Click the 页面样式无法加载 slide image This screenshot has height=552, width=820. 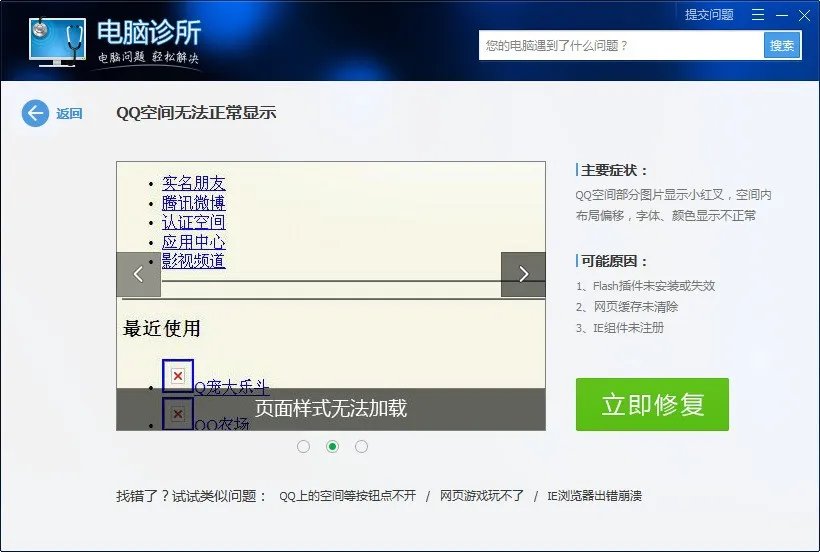click(331, 296)
